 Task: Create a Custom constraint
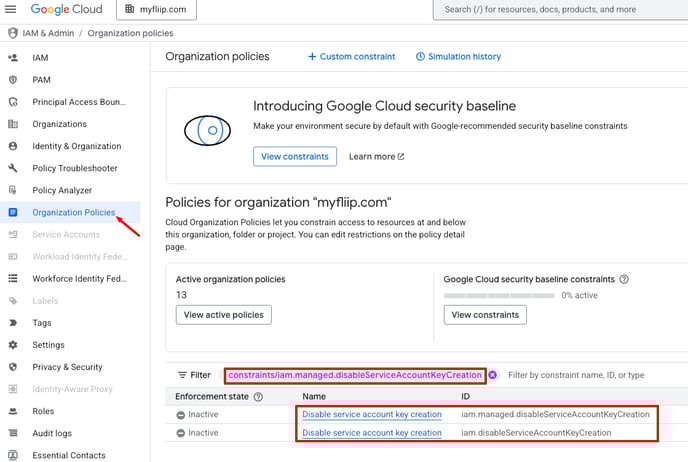351,57
